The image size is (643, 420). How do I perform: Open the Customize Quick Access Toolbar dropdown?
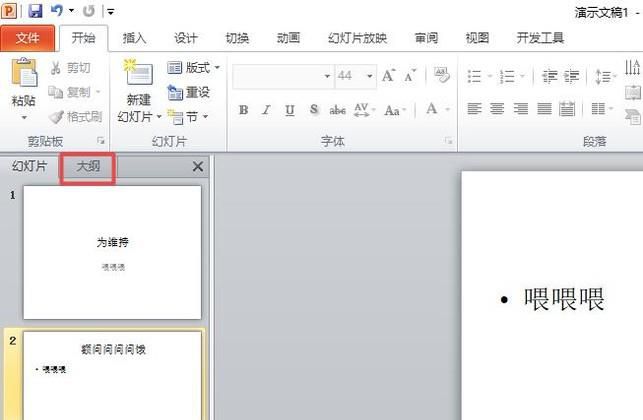[110, 11]
